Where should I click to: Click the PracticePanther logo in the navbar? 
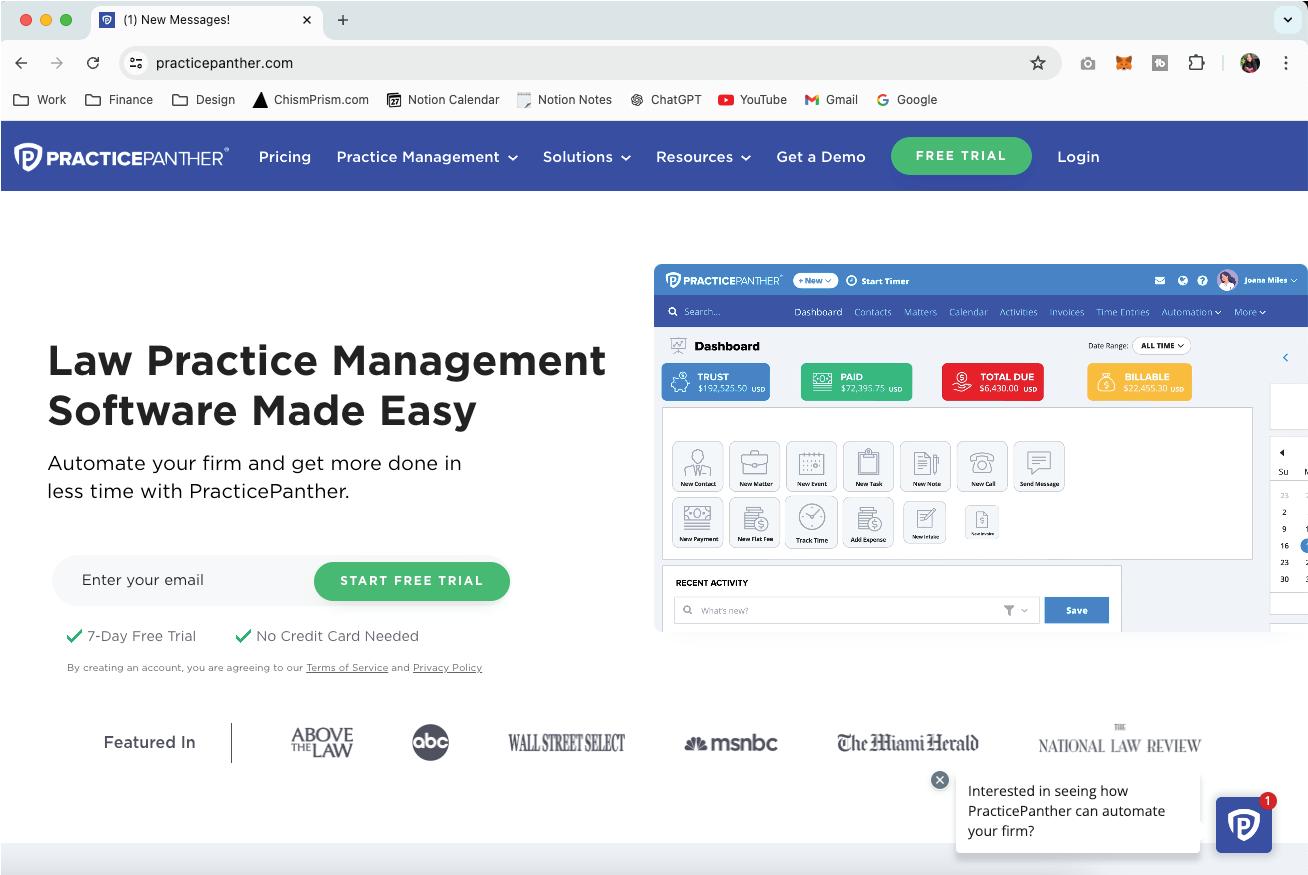pyautogui.click(x=121, y=157)
